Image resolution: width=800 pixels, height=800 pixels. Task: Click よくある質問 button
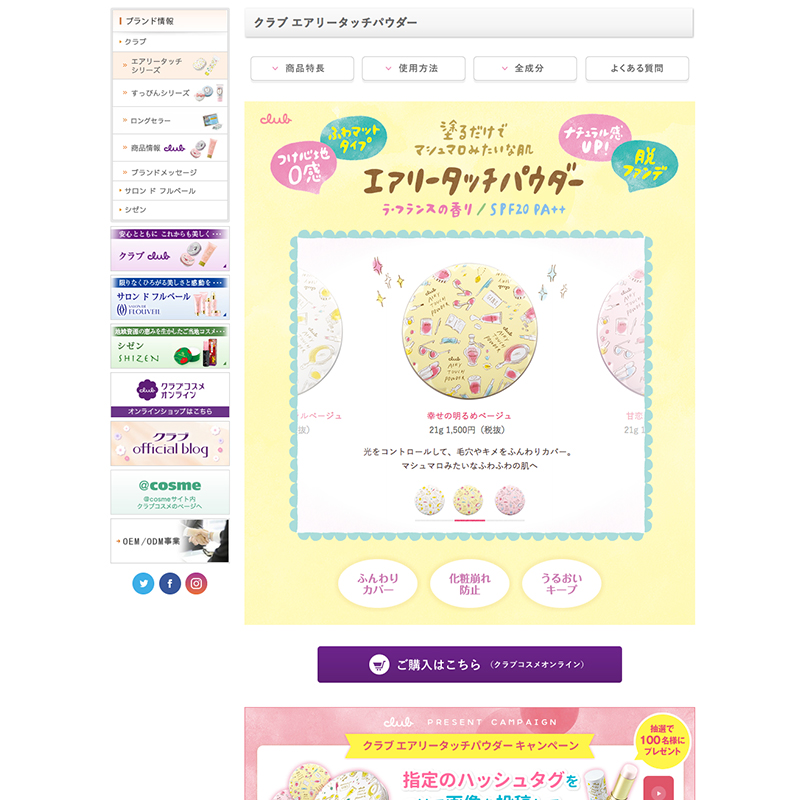(x=637, y=68)
